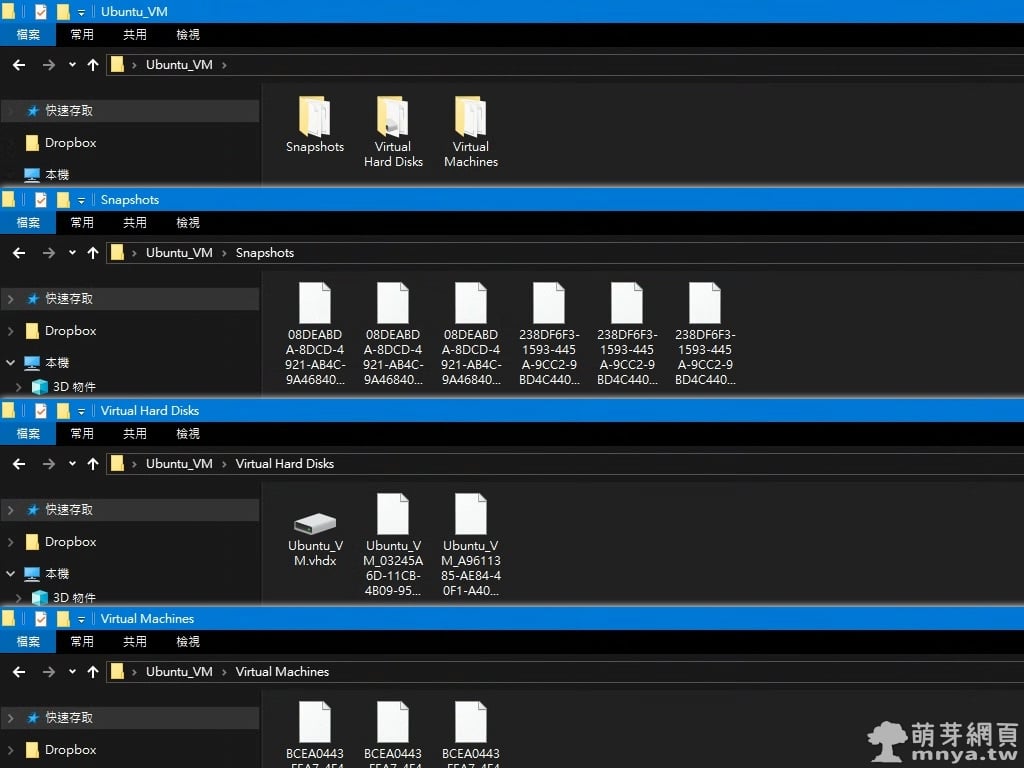Click properties checkmark icon in Virtual Machines title bar
This screenshot has width=1024, height=768.
tap(41, 619)
